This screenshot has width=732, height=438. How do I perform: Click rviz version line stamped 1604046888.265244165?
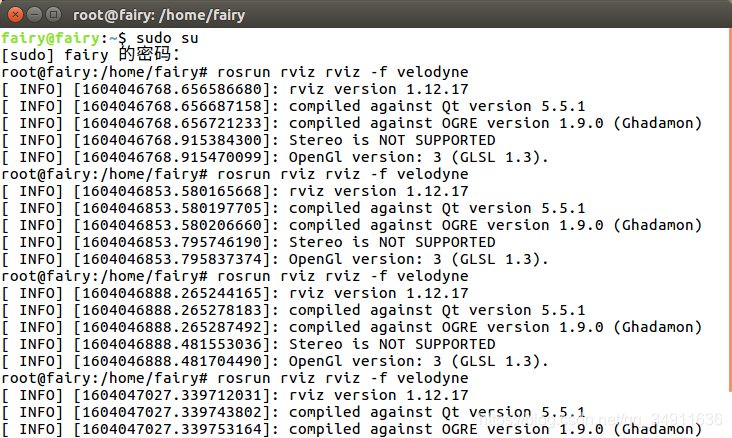[235, 293]
